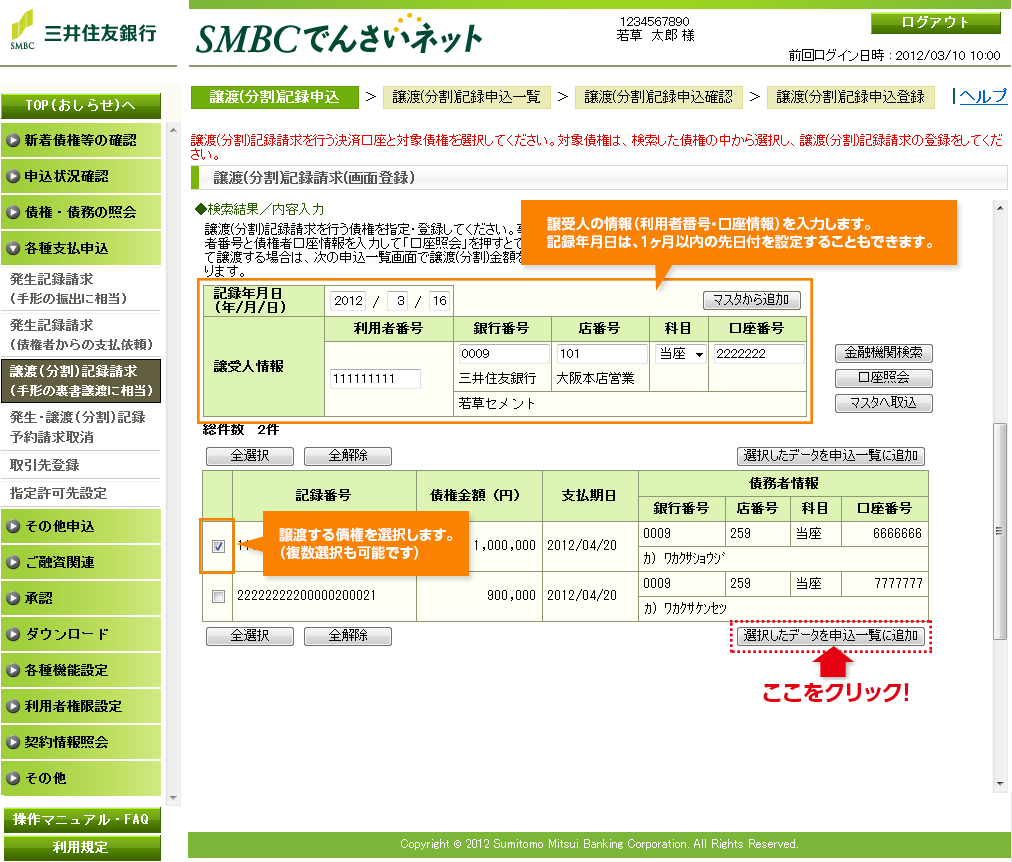The height and width of the screenshot is (862, 1012).
Task: Click マスタへ取込 button
Action: point(884,403)
